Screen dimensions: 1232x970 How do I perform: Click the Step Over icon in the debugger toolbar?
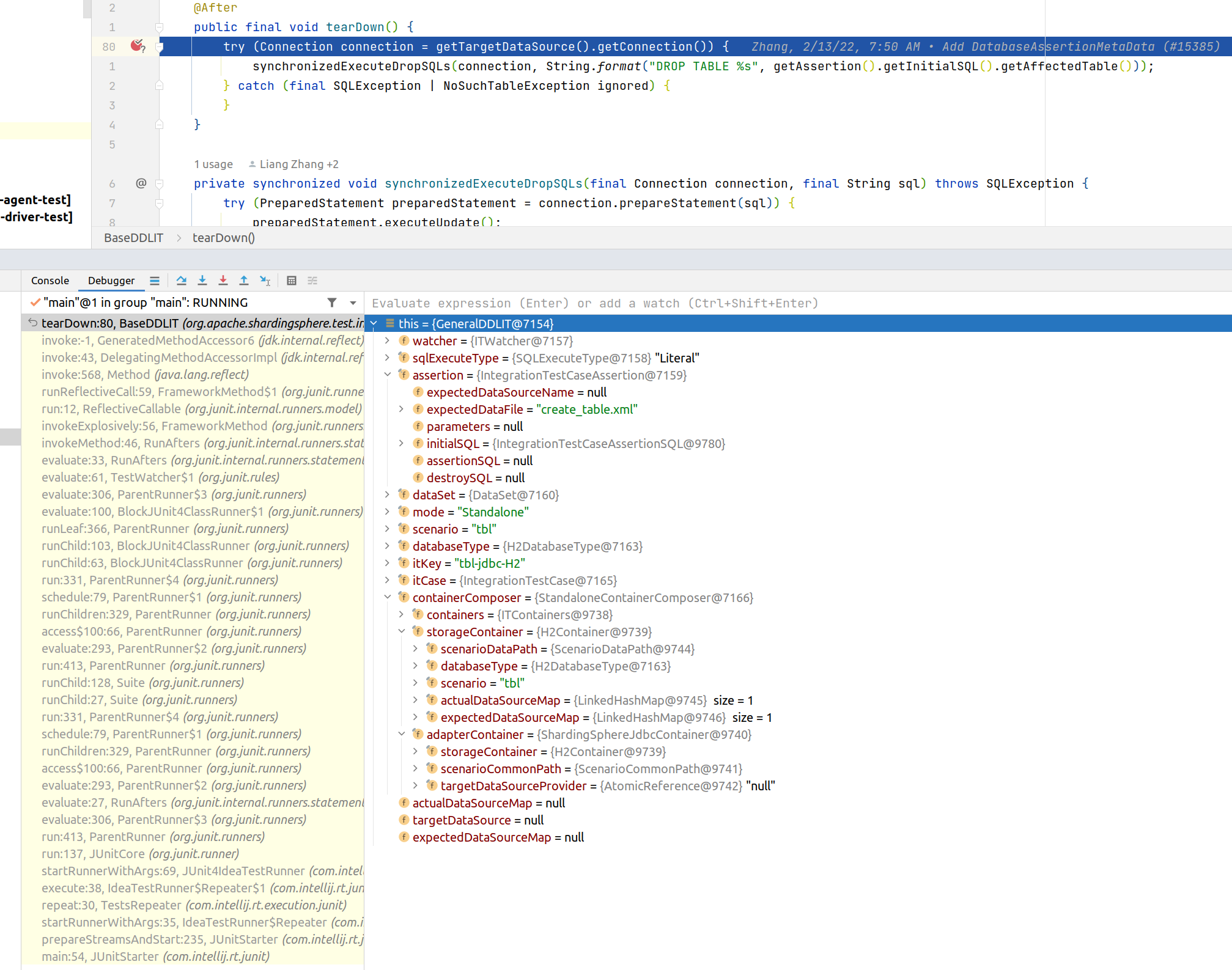[181, 280]
